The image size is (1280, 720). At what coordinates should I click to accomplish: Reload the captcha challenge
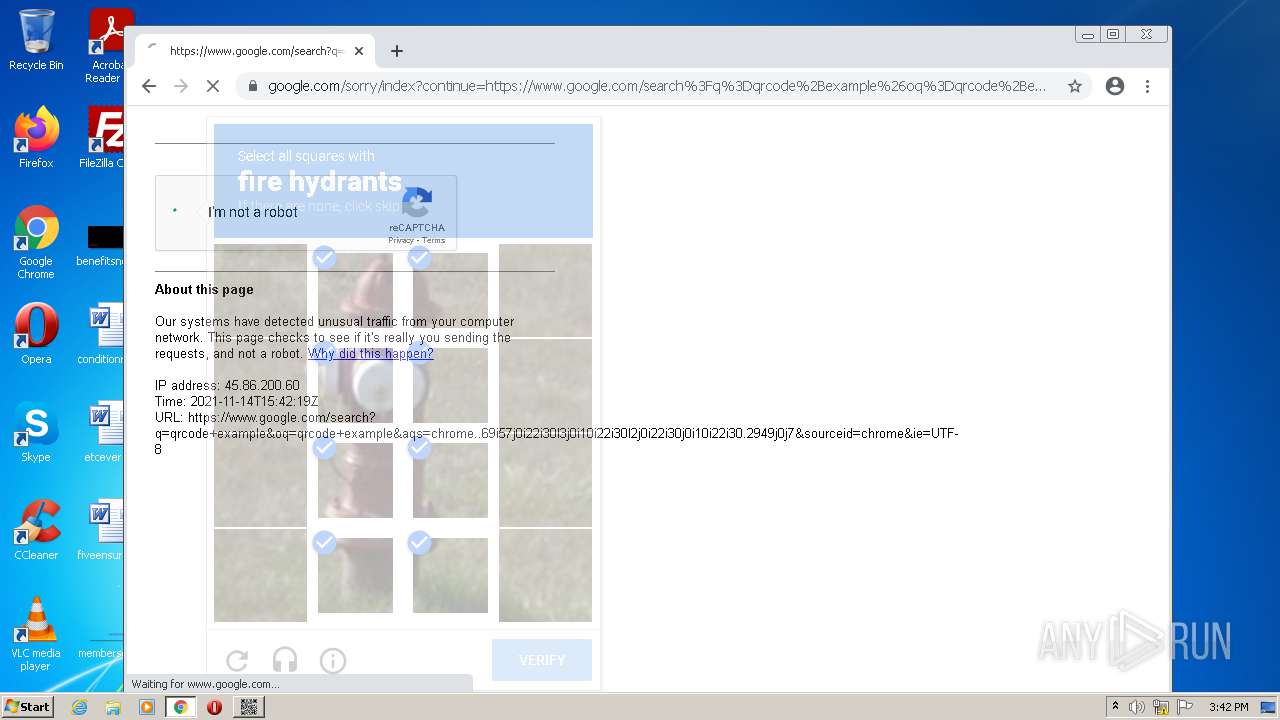coord(237,660)
